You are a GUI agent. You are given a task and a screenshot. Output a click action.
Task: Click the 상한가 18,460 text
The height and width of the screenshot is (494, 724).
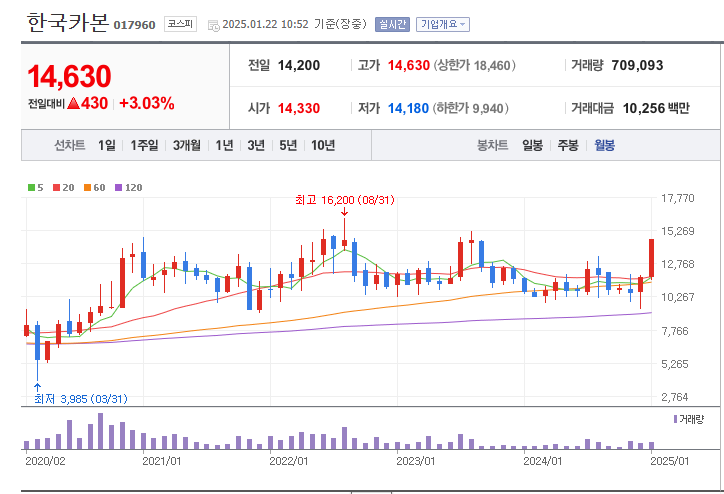coord(474,65)
